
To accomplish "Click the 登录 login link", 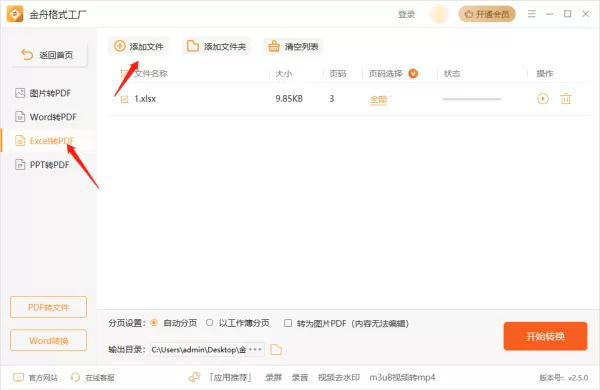I will point(406,15).
